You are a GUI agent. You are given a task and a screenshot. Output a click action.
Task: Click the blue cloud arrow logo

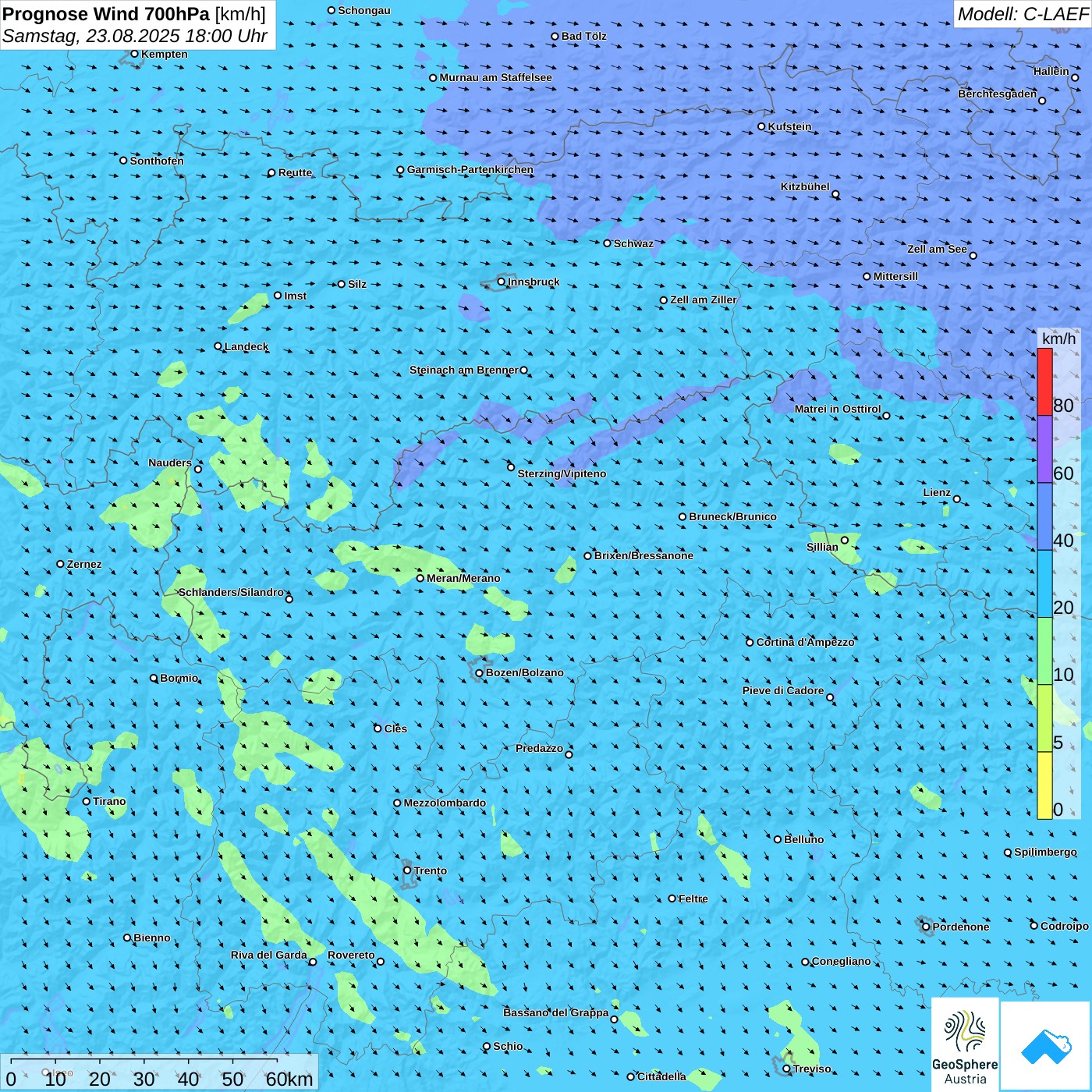click(1046, 1046)
